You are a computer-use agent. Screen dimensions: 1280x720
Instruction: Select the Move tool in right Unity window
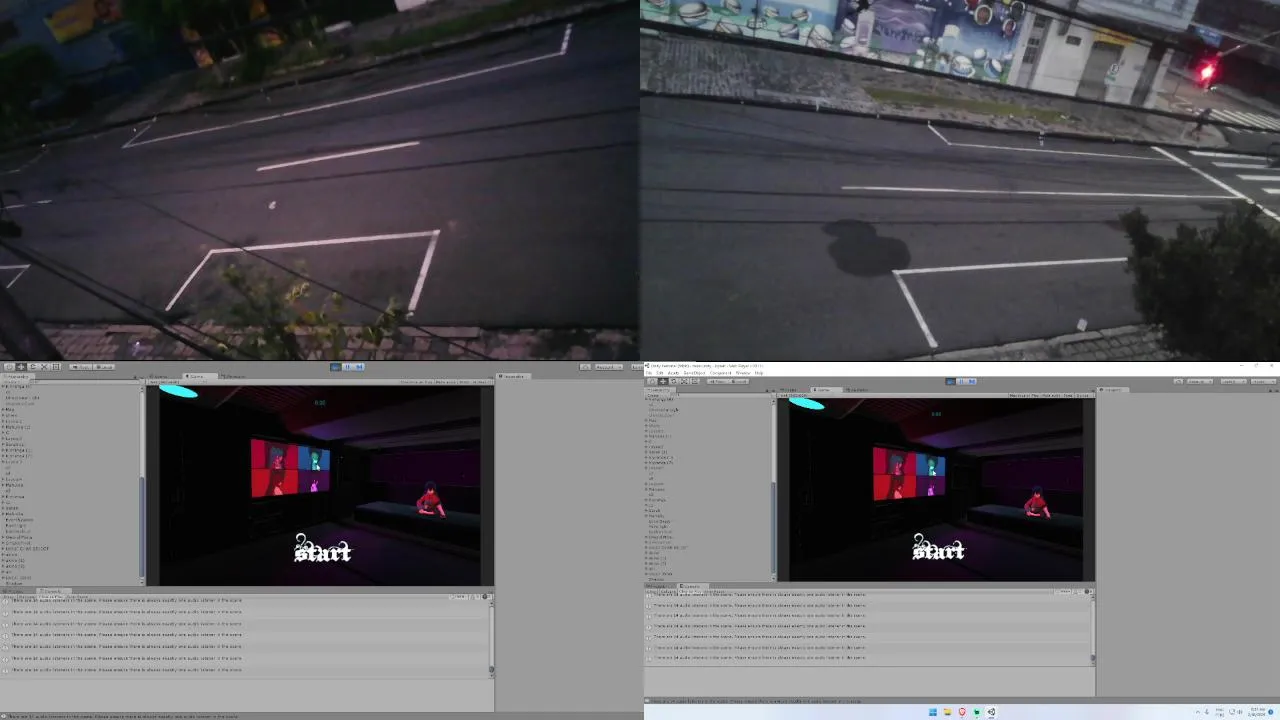point(662,381)
